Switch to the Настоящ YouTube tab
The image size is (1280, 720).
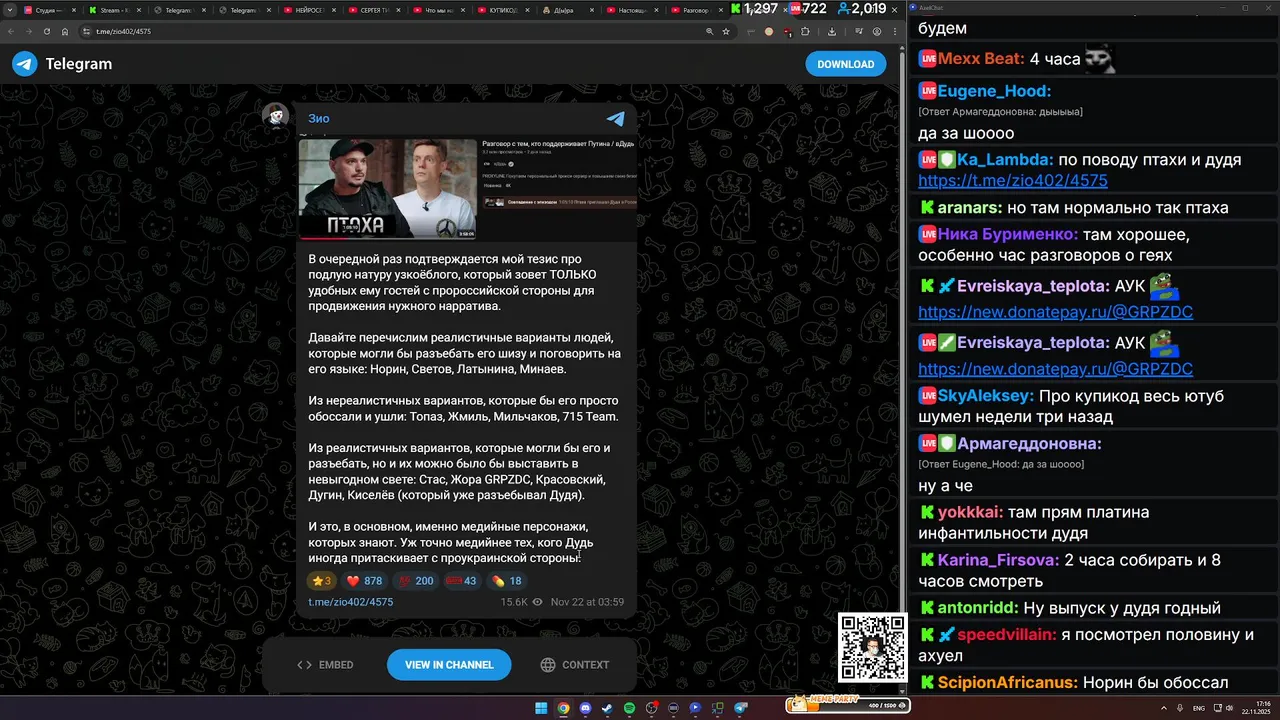634,9
